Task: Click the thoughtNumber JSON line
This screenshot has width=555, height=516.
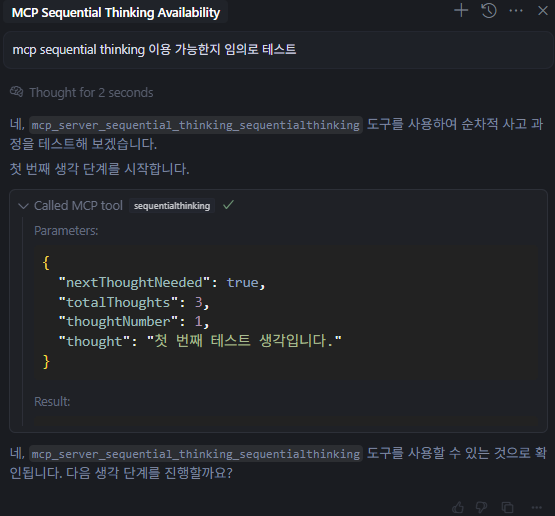Action: coord(134,321)
